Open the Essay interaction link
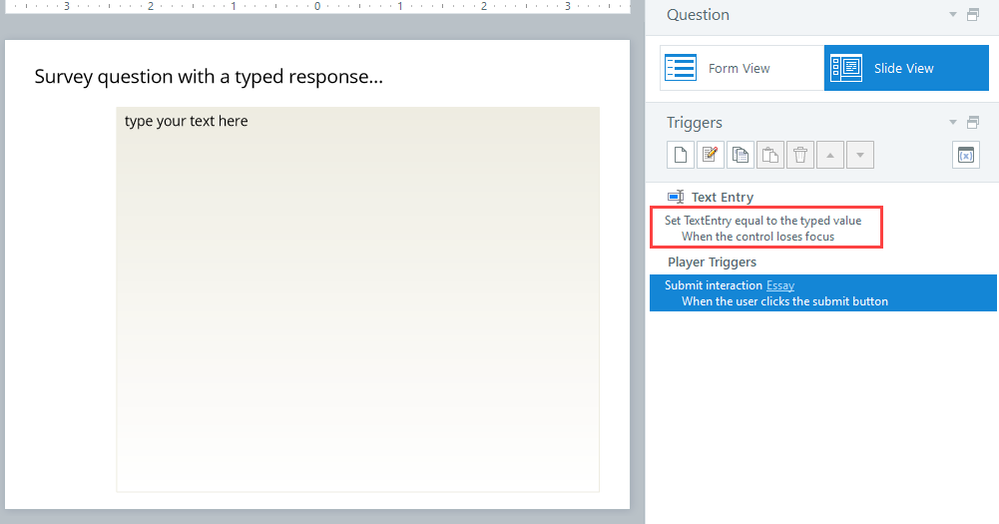Screen dimensions: 999x524 pyautogui.click(x=780, y=285)
